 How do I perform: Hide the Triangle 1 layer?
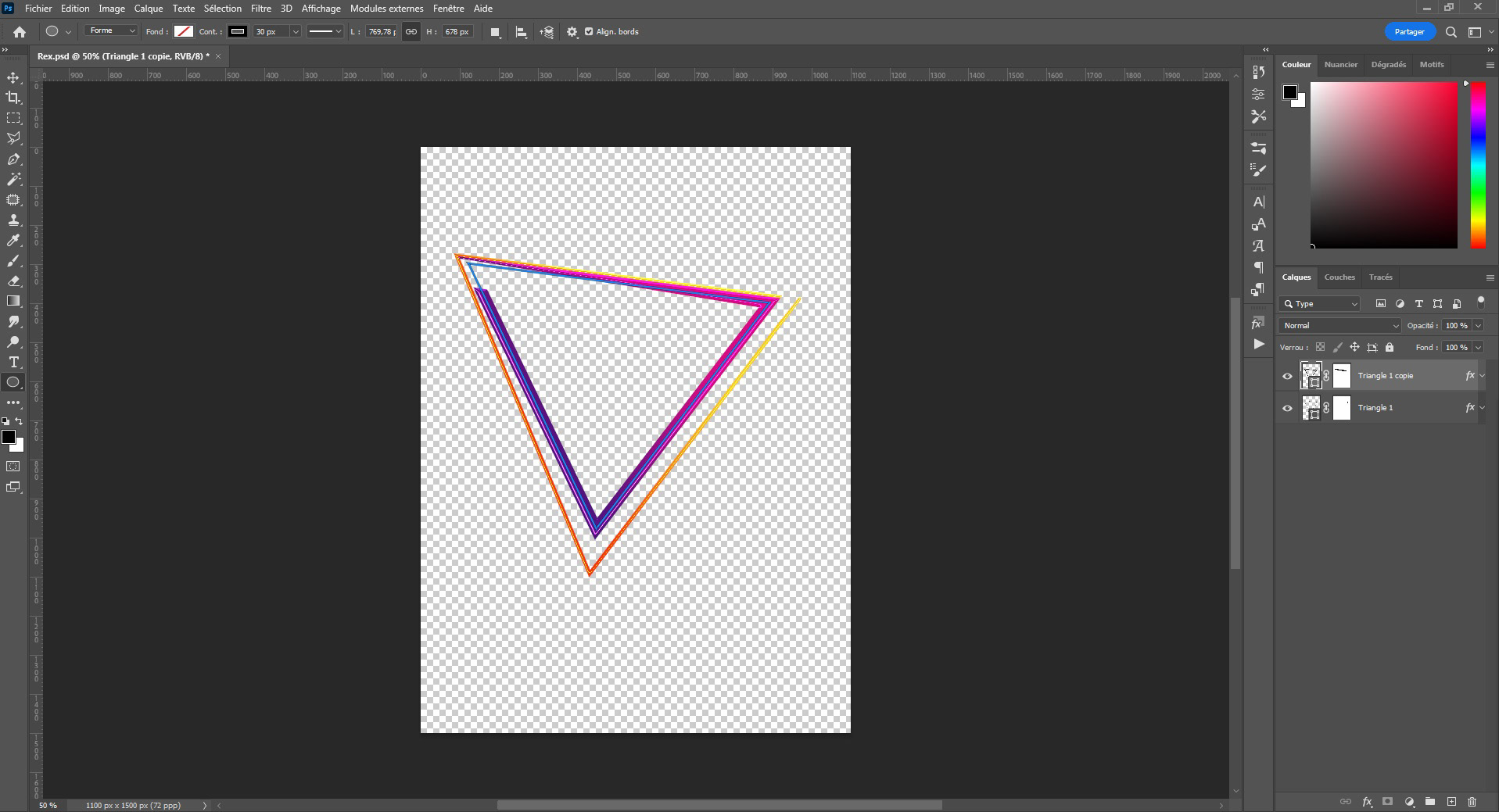click(x=1287, y=408)
